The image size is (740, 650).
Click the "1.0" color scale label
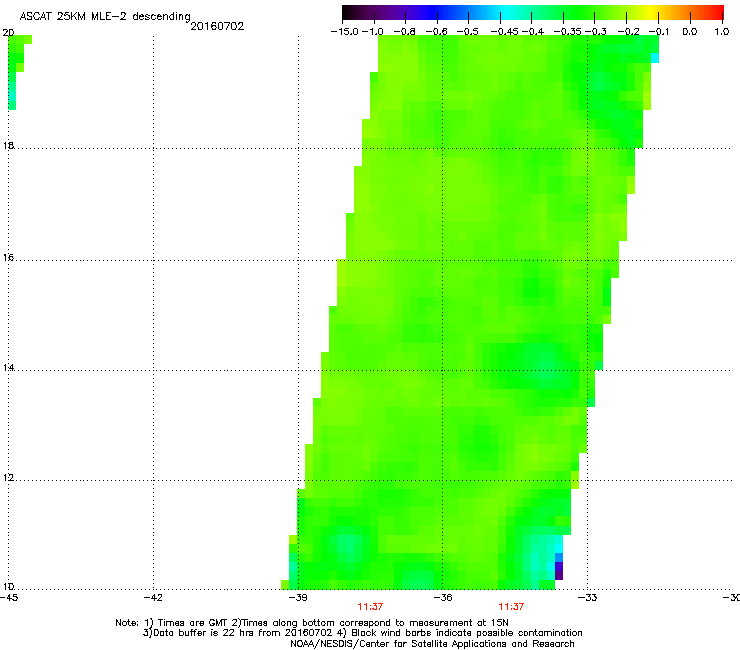tap(722, 32)
